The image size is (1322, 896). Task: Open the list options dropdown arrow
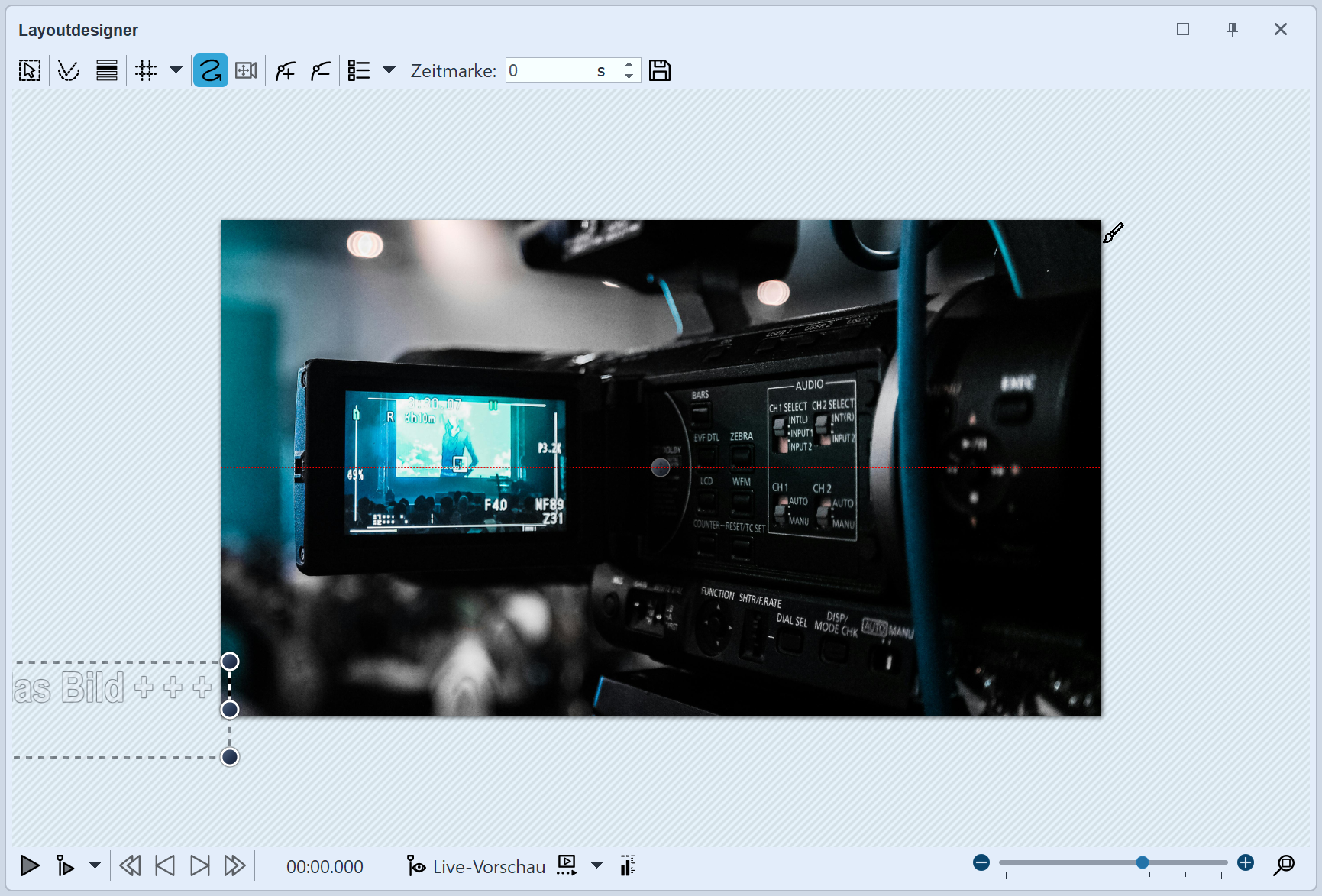[389, 70]
